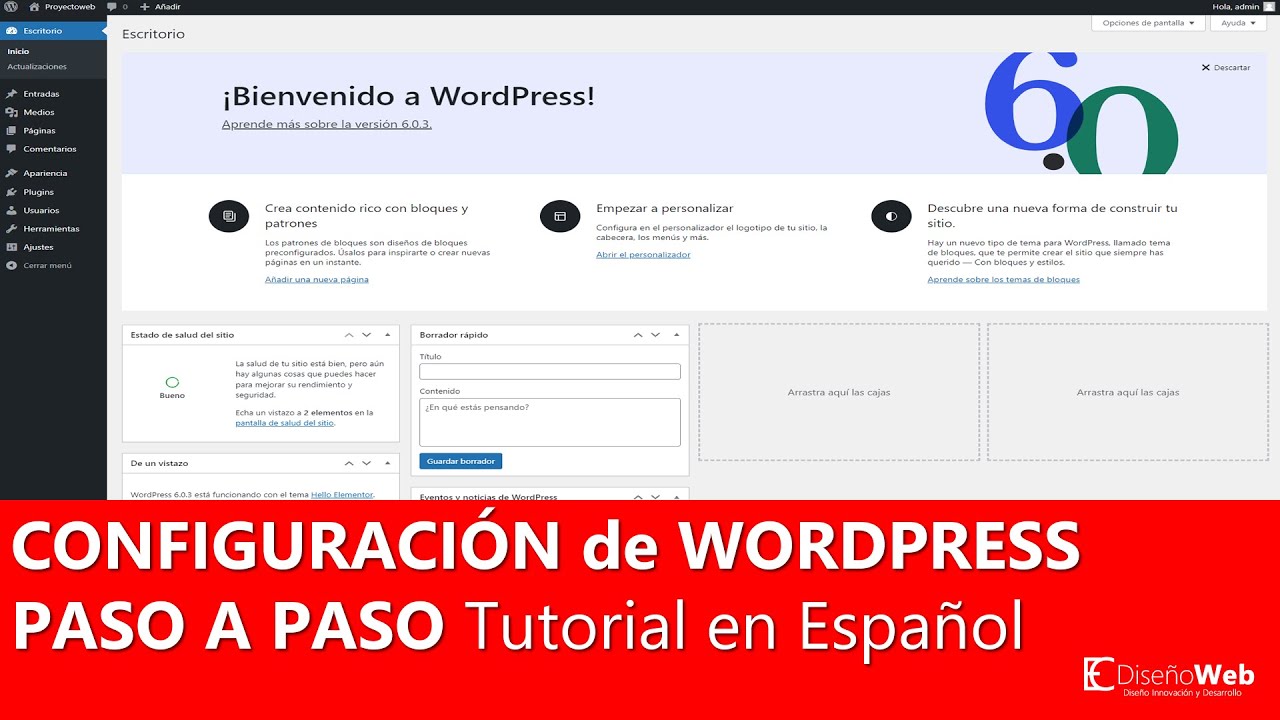Open Abrir el personalizador link
The image size is (1280, 720).
643,255
